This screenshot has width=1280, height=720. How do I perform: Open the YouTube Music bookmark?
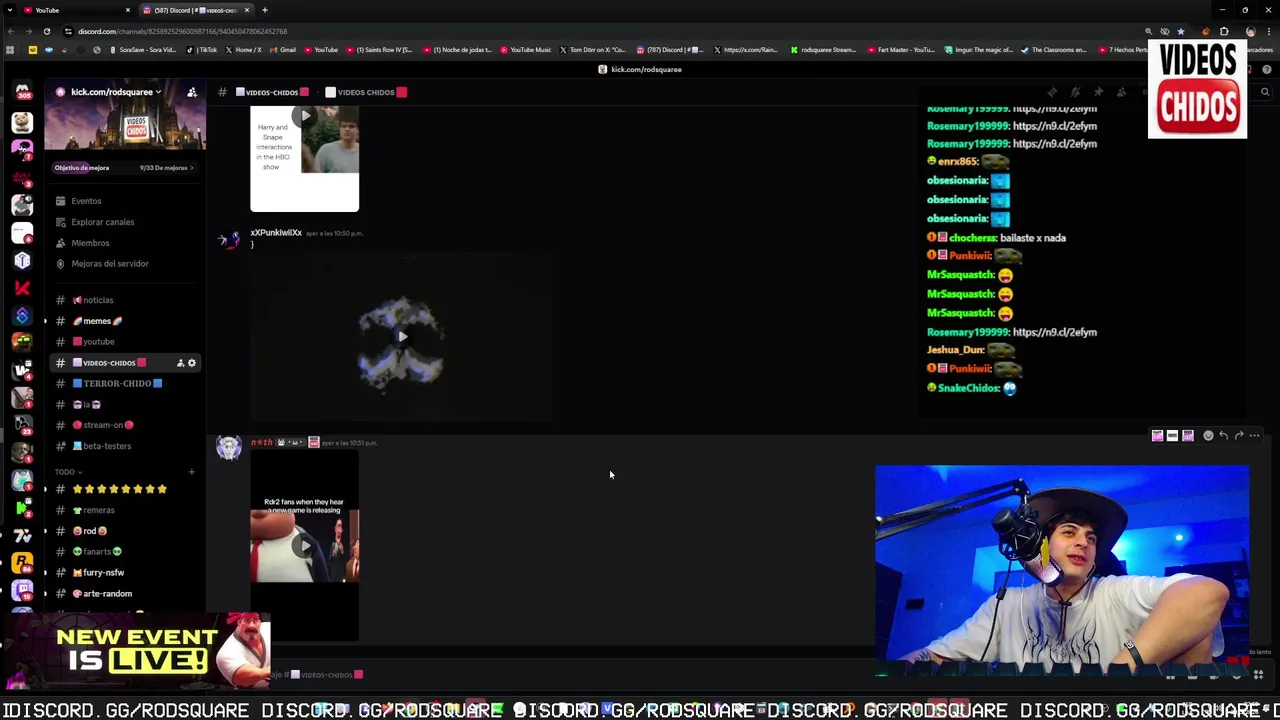[526, 49]
